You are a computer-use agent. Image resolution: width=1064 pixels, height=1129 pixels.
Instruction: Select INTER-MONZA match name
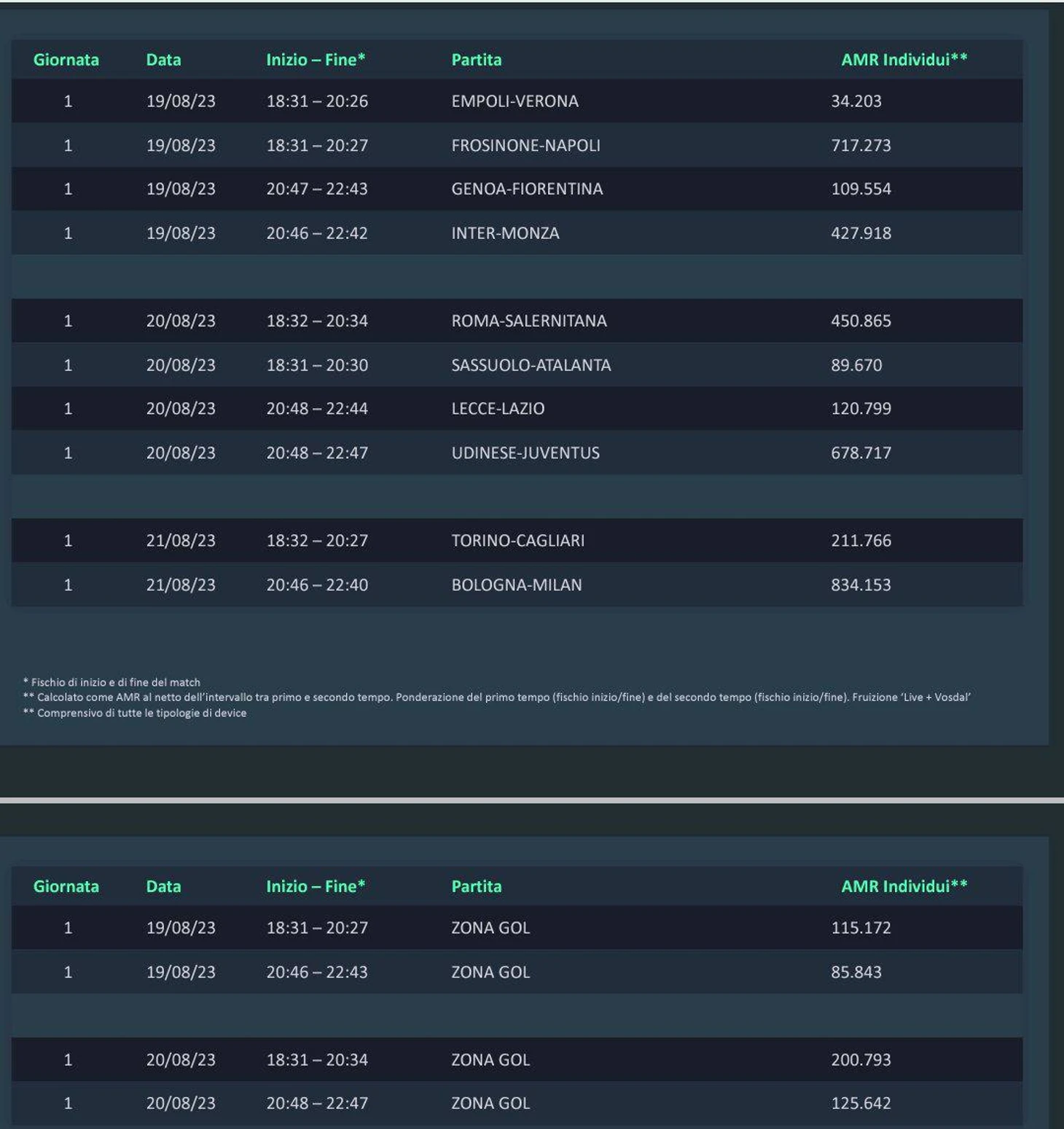point(505,233)
